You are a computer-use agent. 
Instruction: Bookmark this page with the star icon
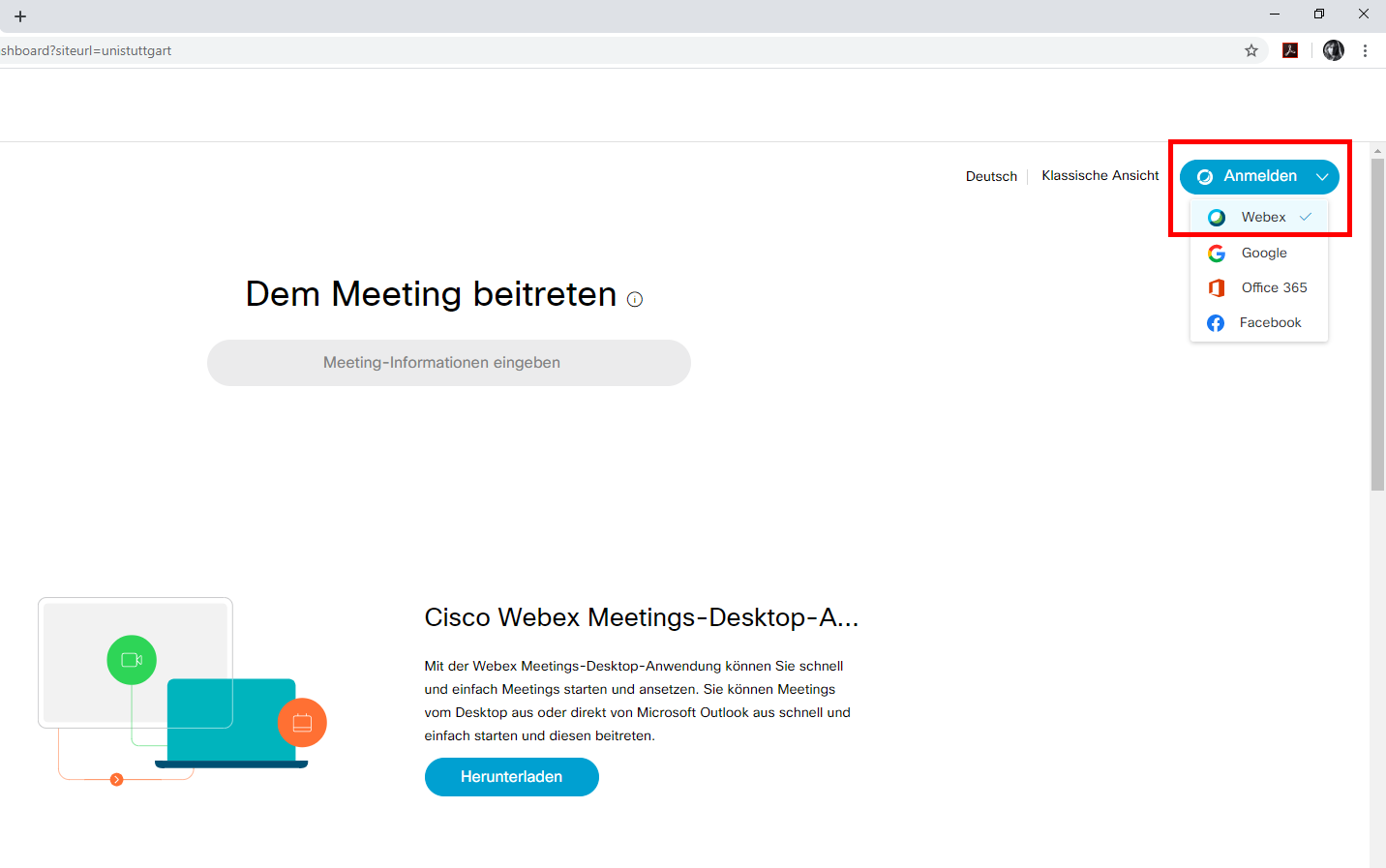pyautogui.click(x=1251, y=50)
